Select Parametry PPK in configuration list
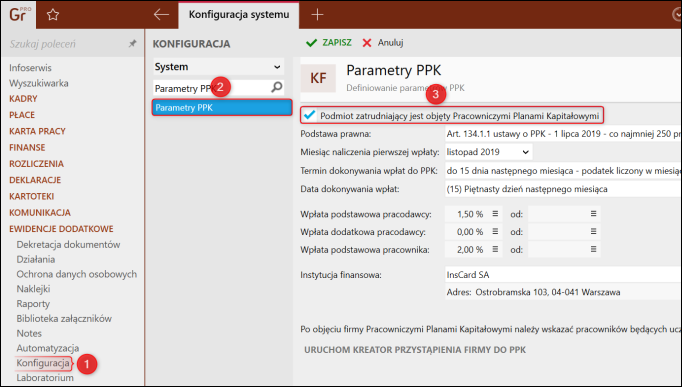Image resolution: width=682 pixels, height=387 pixels. [x=222, y=107]
